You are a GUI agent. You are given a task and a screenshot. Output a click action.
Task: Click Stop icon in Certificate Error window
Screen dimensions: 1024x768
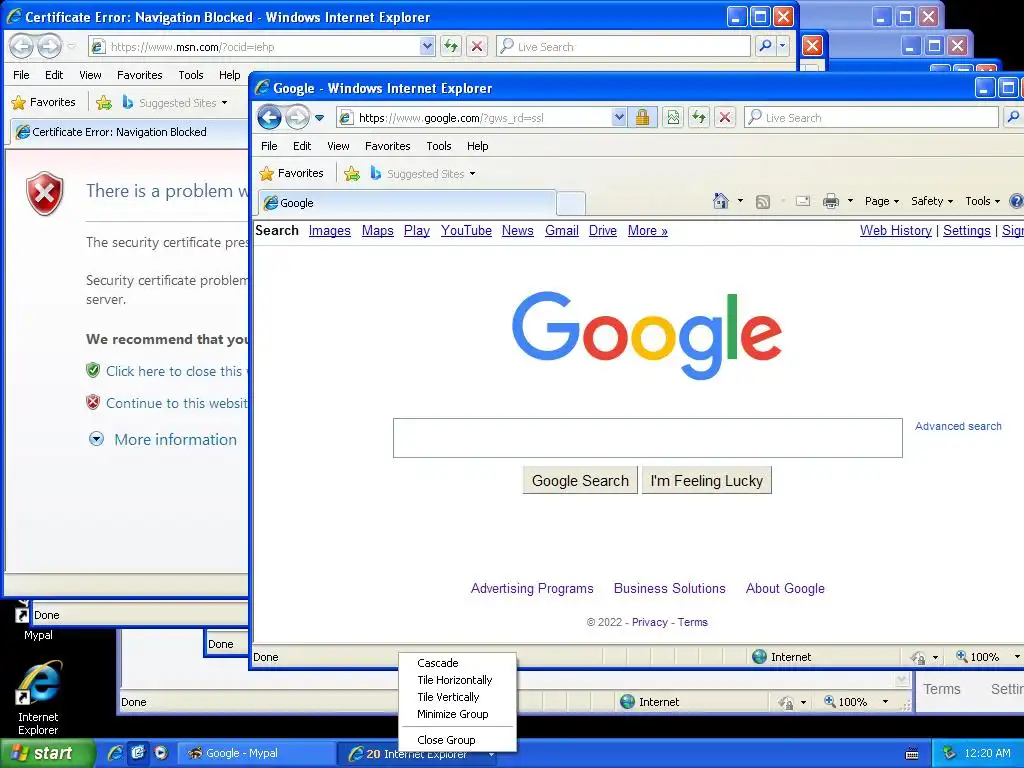tap(477, 46)
